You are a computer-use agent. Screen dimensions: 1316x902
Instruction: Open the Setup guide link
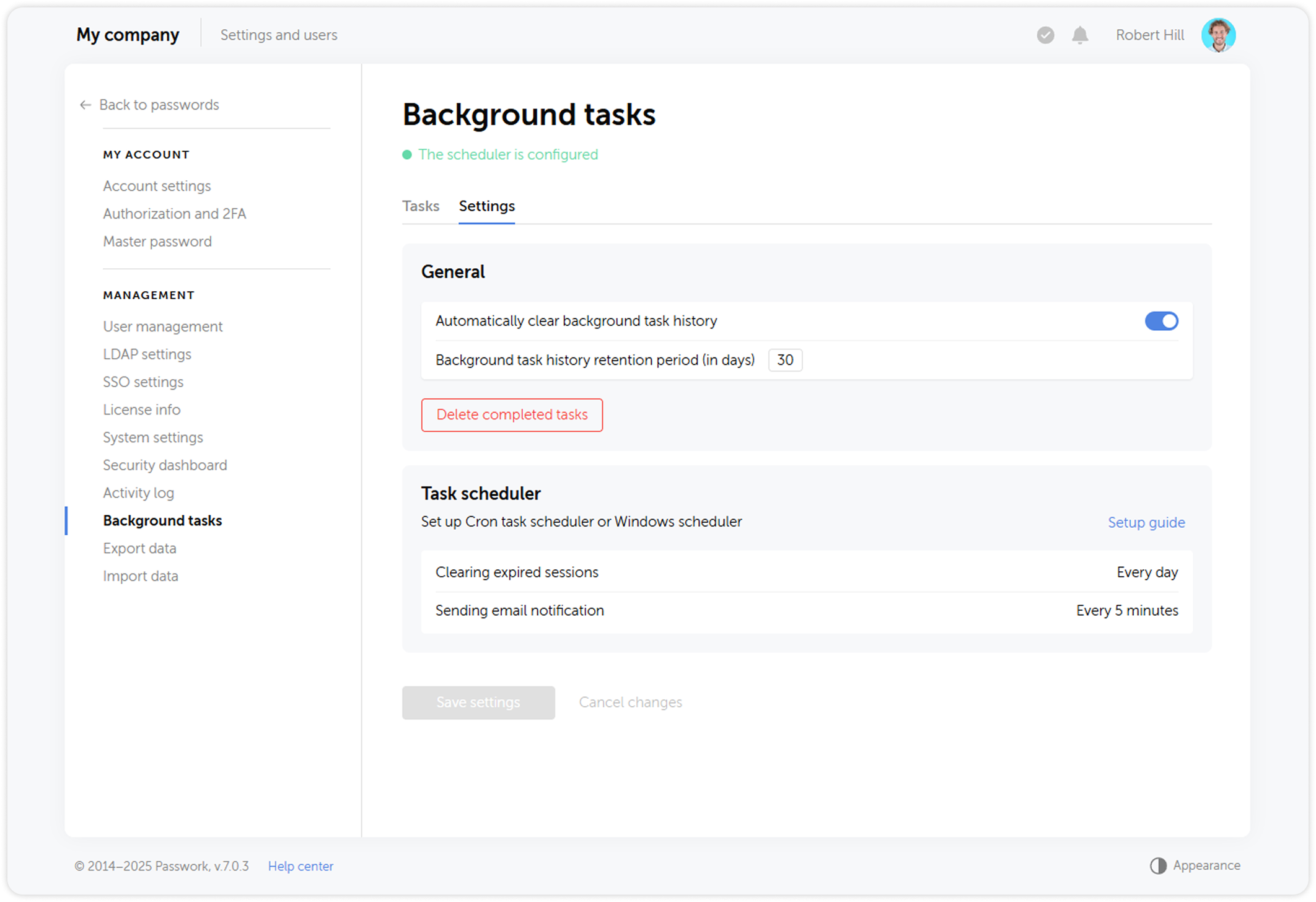[1146, 522]
